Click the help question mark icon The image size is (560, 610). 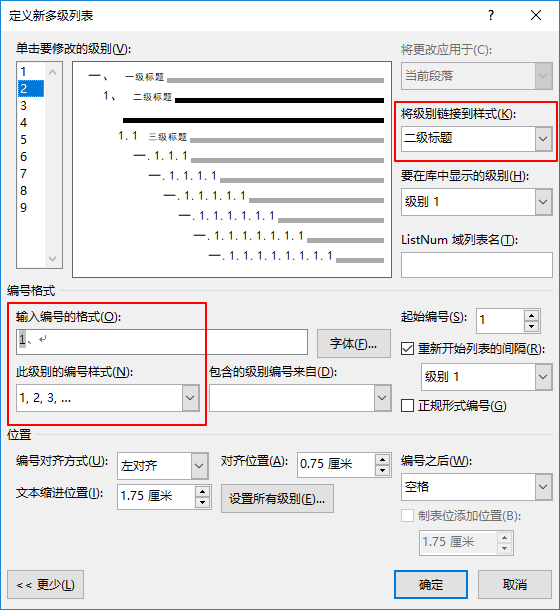(491, 15)
